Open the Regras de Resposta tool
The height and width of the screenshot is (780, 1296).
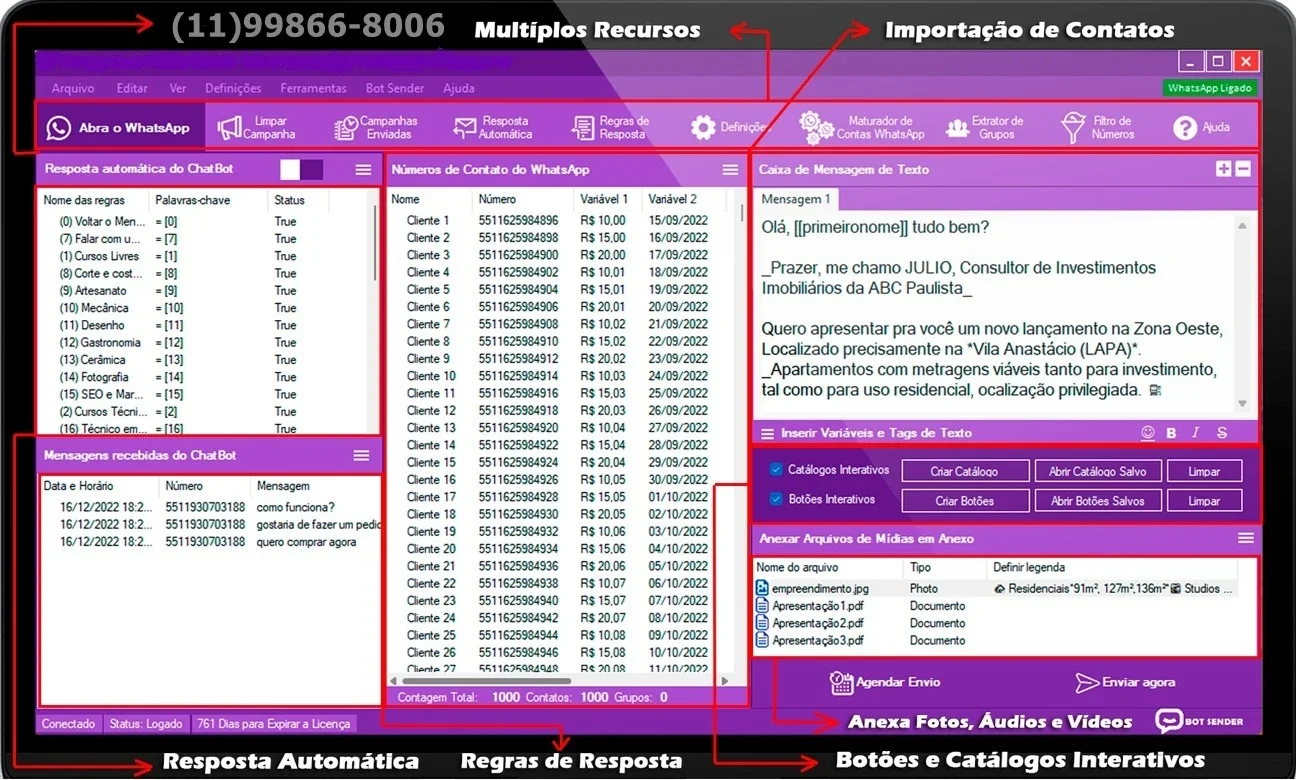point(610,128)
